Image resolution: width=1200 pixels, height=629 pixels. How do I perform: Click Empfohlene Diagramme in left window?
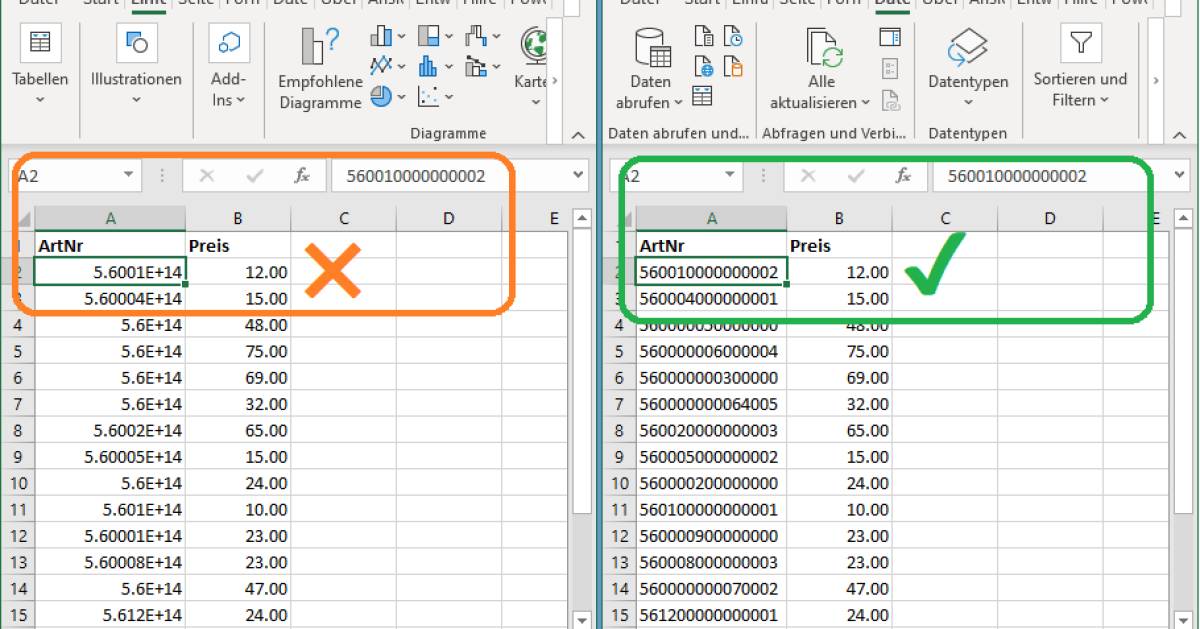[320, 68]
